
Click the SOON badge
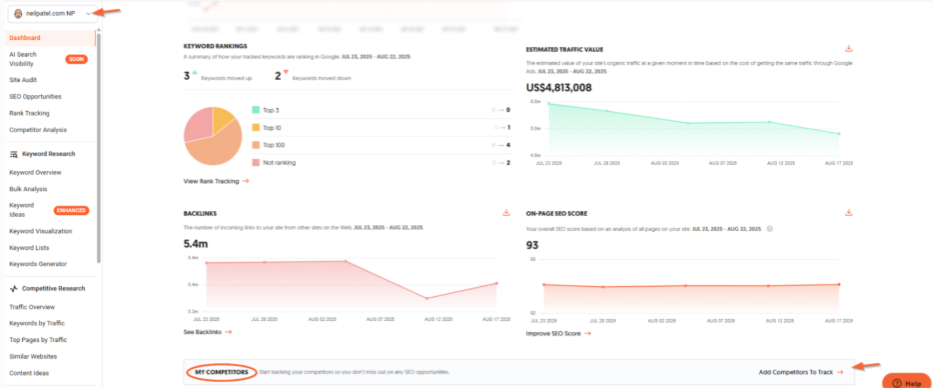(x=76, y=59)
